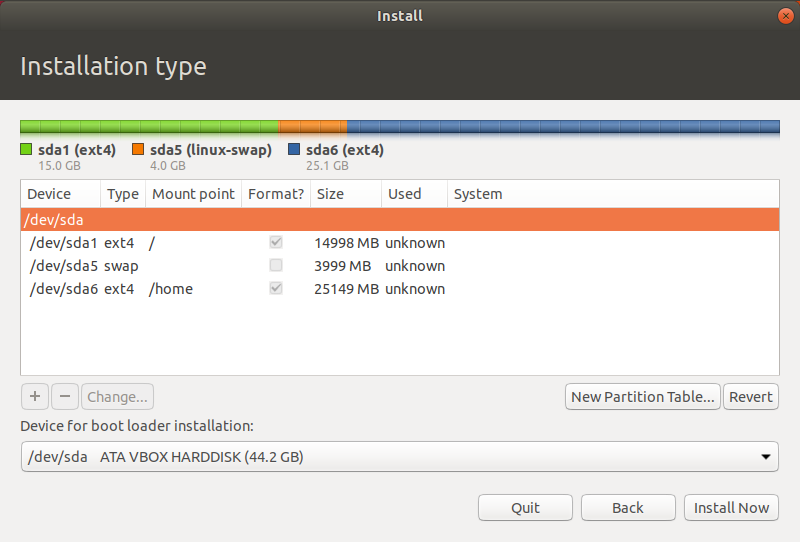Click the System column header
This screenshot has width=800, height=542.
pyautogui.click(x=613, y=194)
